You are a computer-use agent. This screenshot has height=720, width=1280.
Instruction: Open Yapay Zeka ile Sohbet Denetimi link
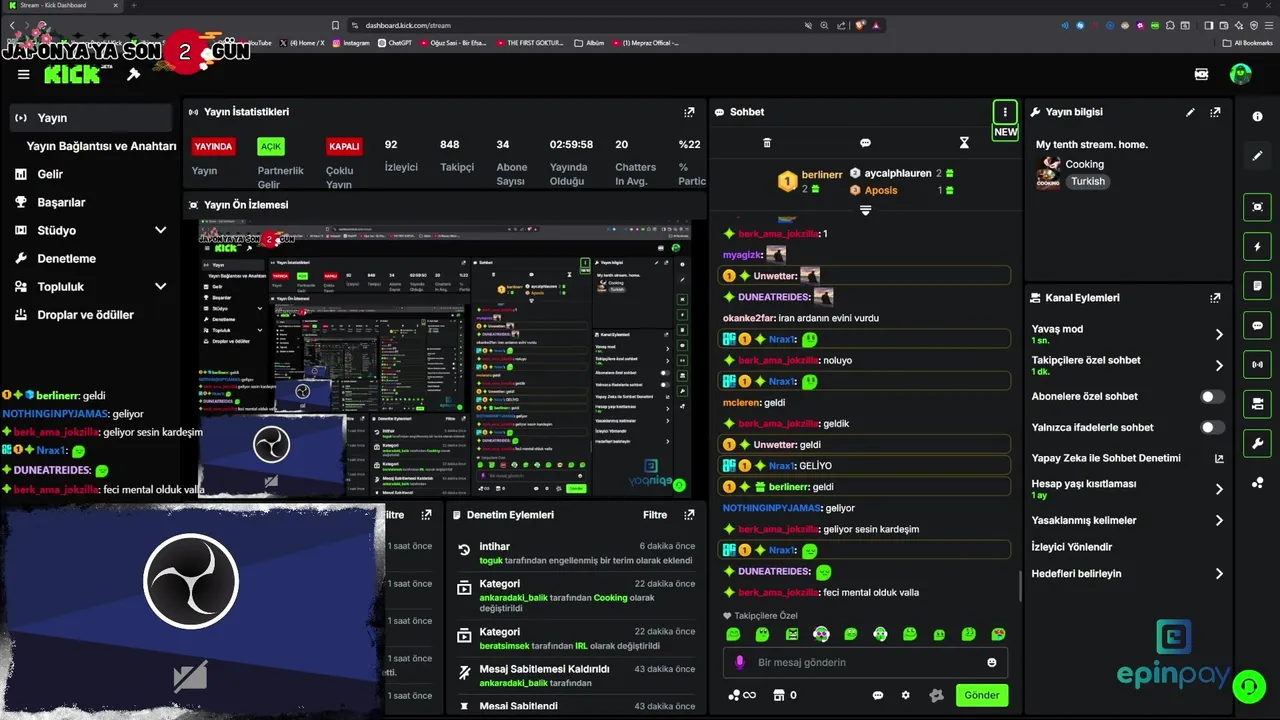(1128, 458)
